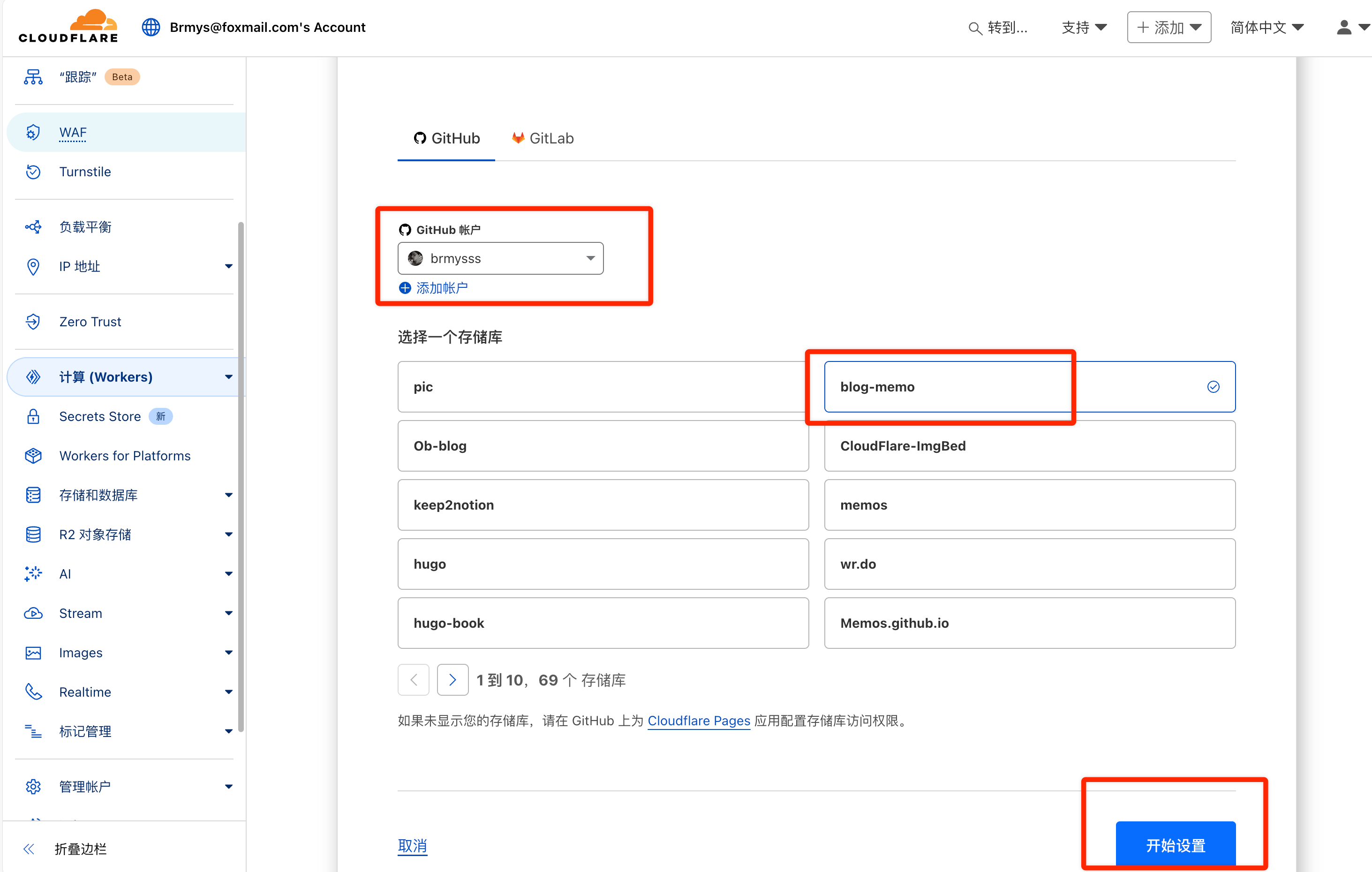Open the 添加 add dropdown button
Screen dimensions: 1372x872
pos(1168,27)
